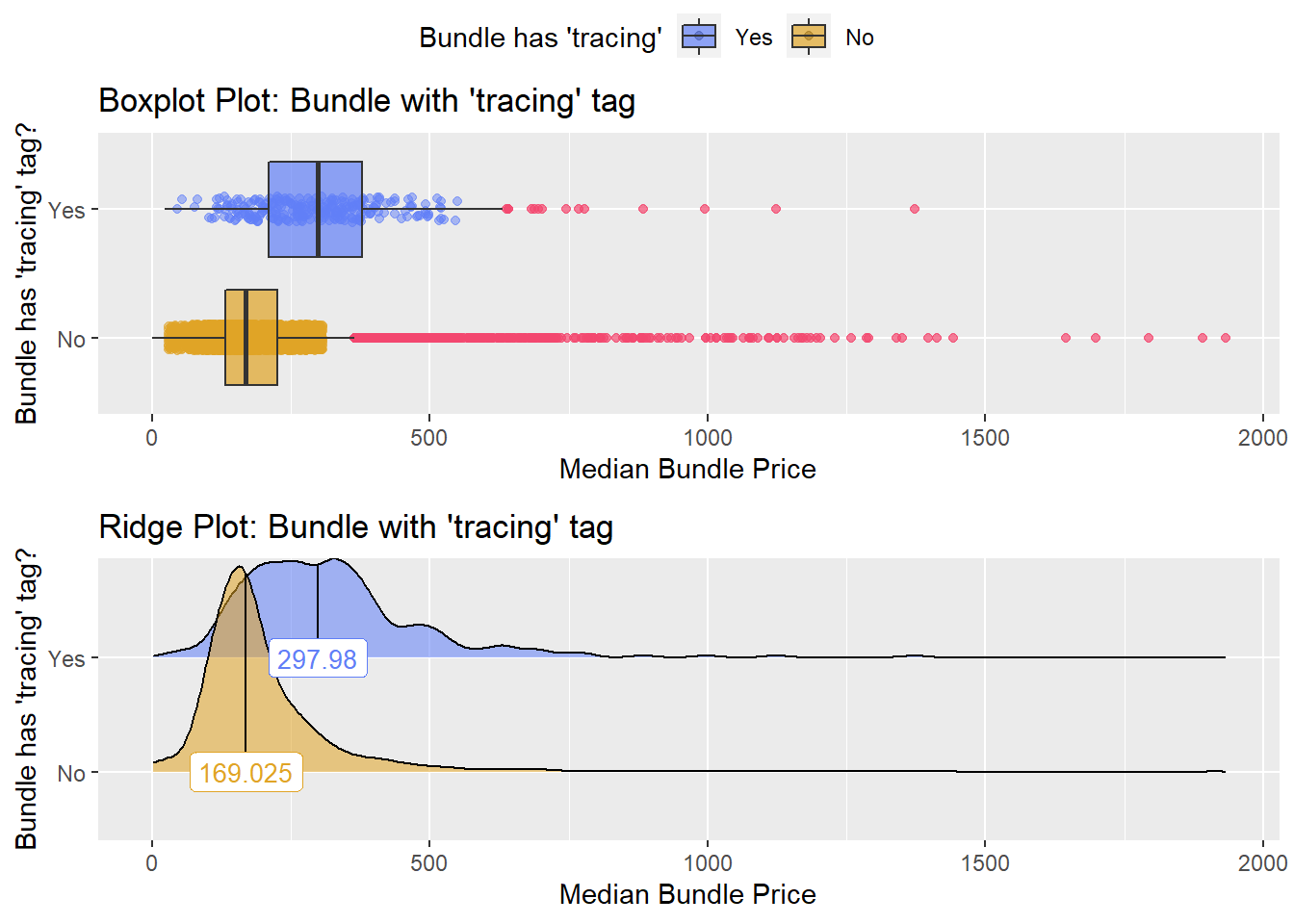Viewport: 1294px width, 924px height.
Task: Click the 'Yes' y-axis label in ridge plot
Action: click(x=66, y=658)
